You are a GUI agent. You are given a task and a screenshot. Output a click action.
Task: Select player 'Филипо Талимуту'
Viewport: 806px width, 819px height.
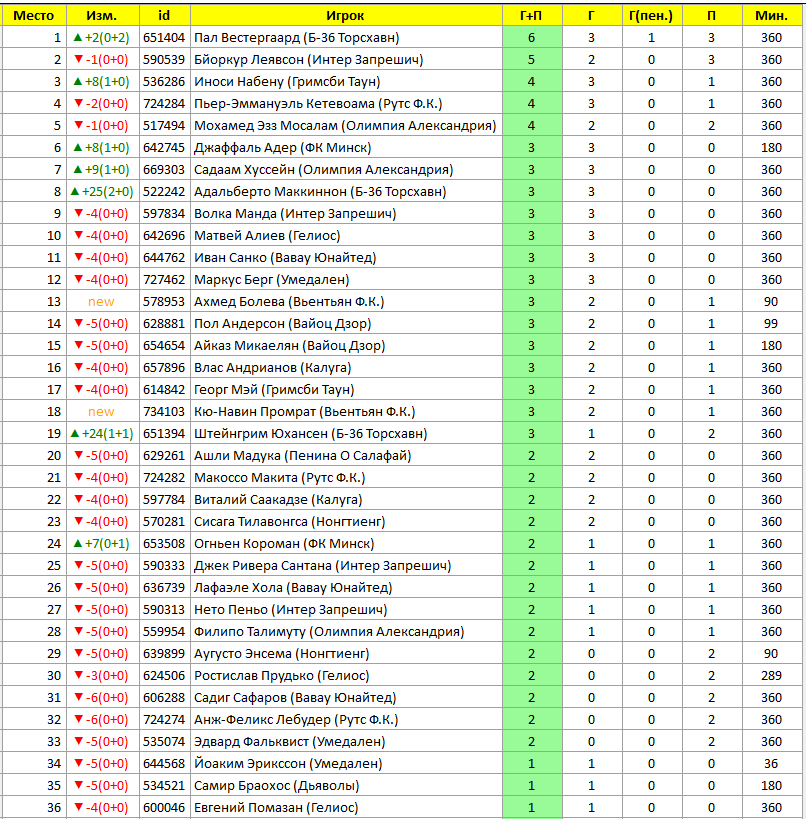[x=249, y=631]
